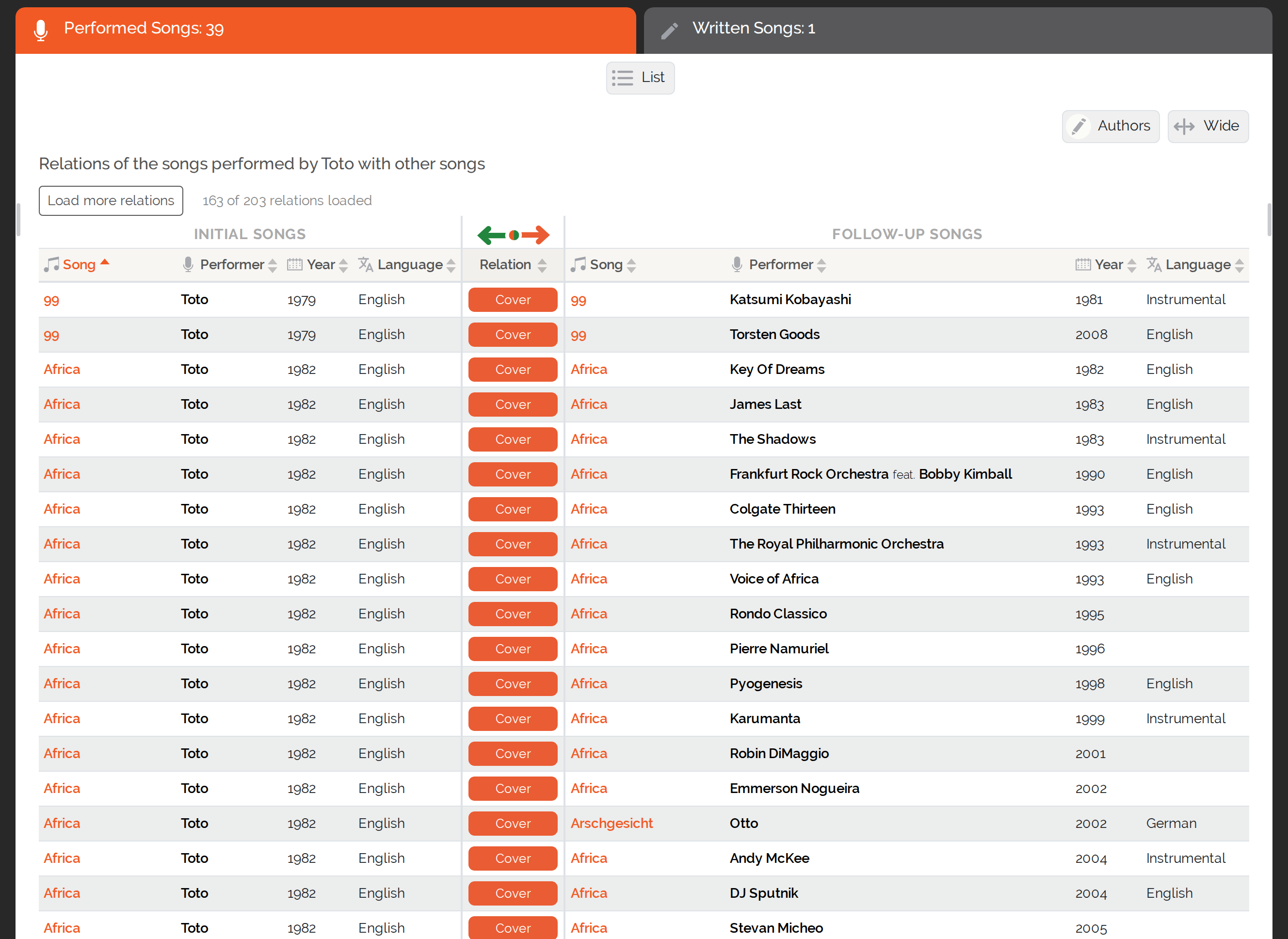The width and height of the screenshot is (1288, 939).
Task: Open initial song 99 in Katsumi Kobayashi row
Action: [51, 300]
